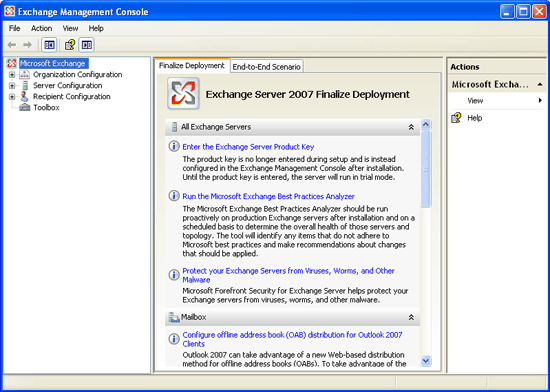
Task: Open the File menu
Action: [x=14, y=28]
